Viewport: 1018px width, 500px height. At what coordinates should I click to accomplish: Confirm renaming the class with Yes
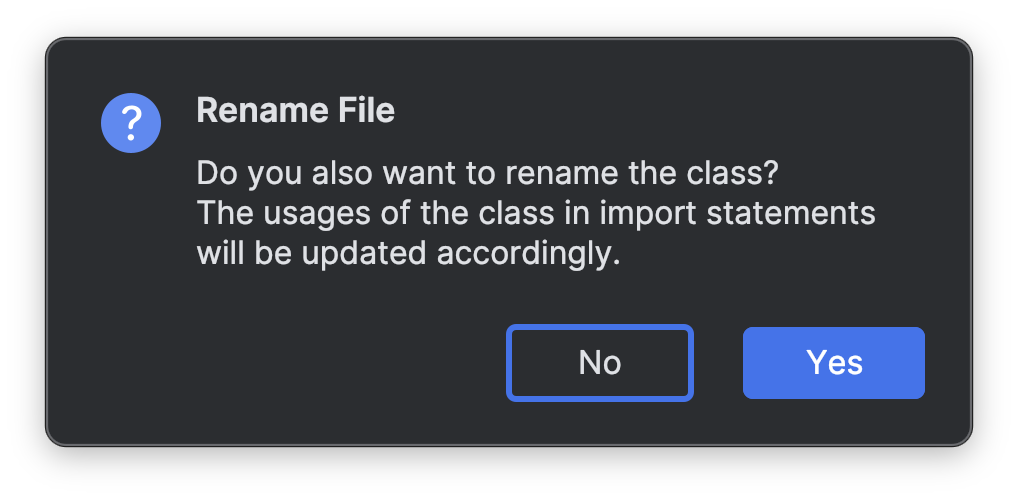833,362
